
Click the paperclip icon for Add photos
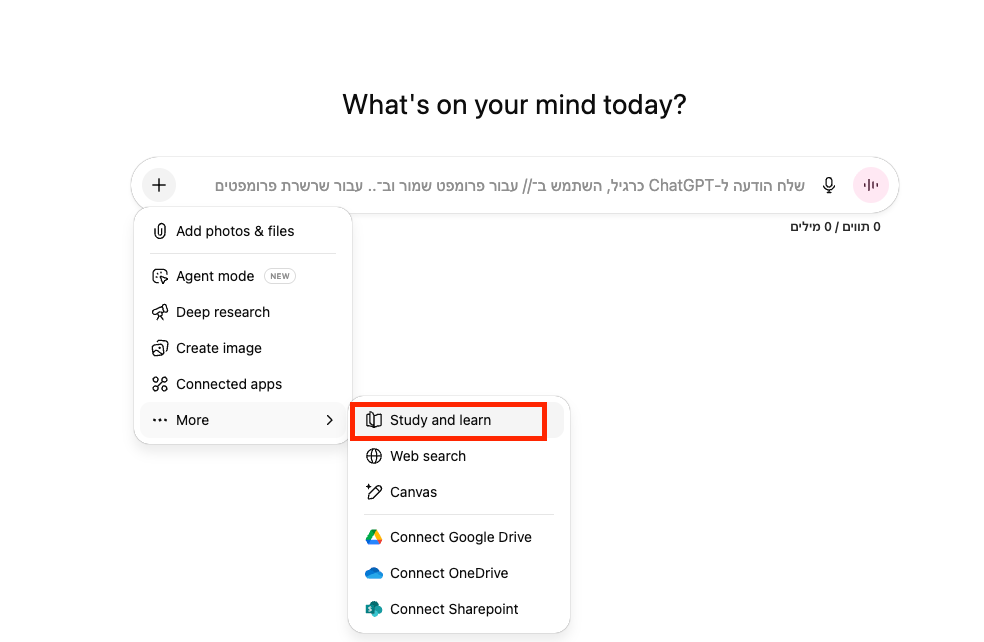point(160,231)
